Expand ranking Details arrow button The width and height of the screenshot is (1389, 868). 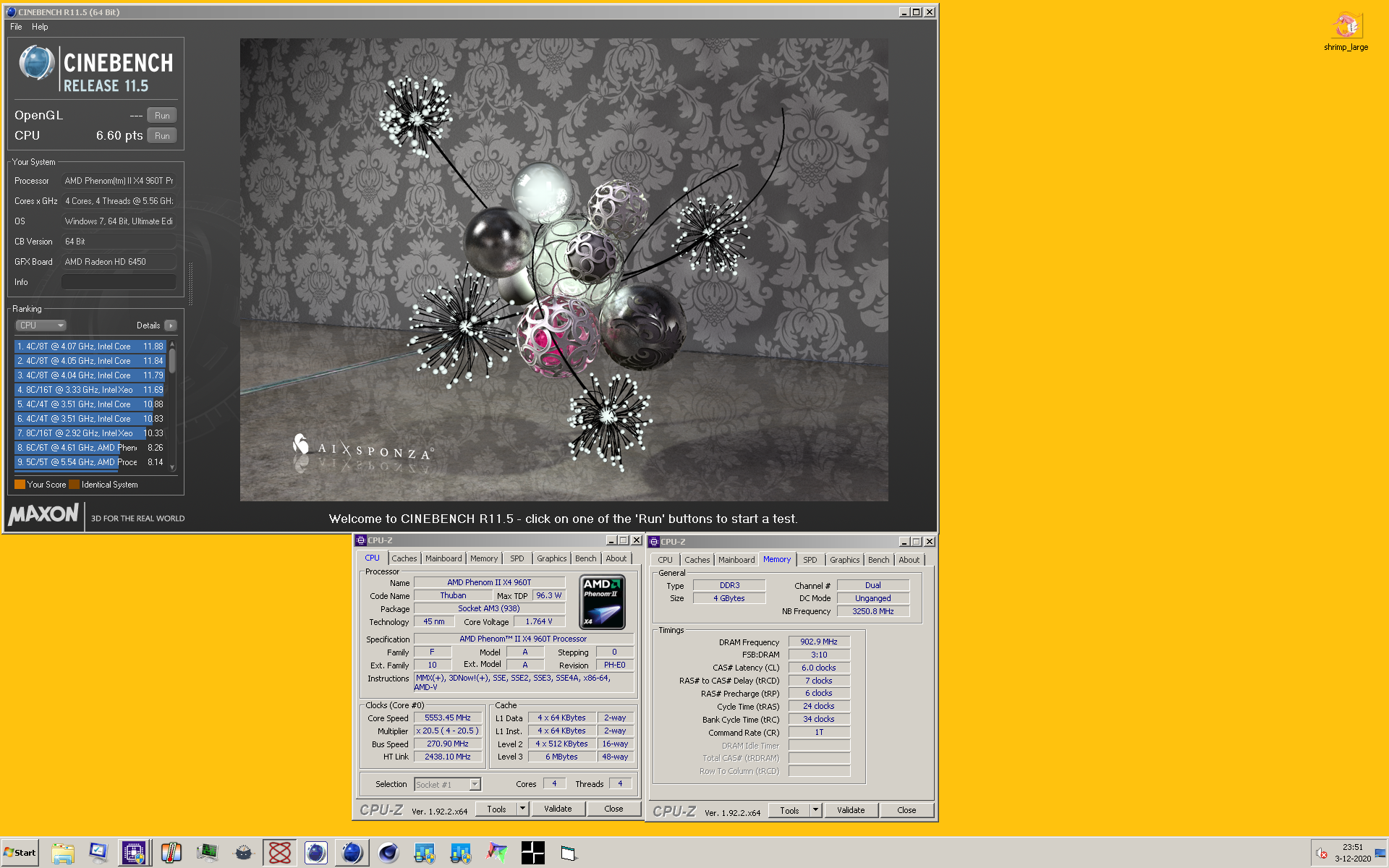pyautogui.click(x=171, y=325)
